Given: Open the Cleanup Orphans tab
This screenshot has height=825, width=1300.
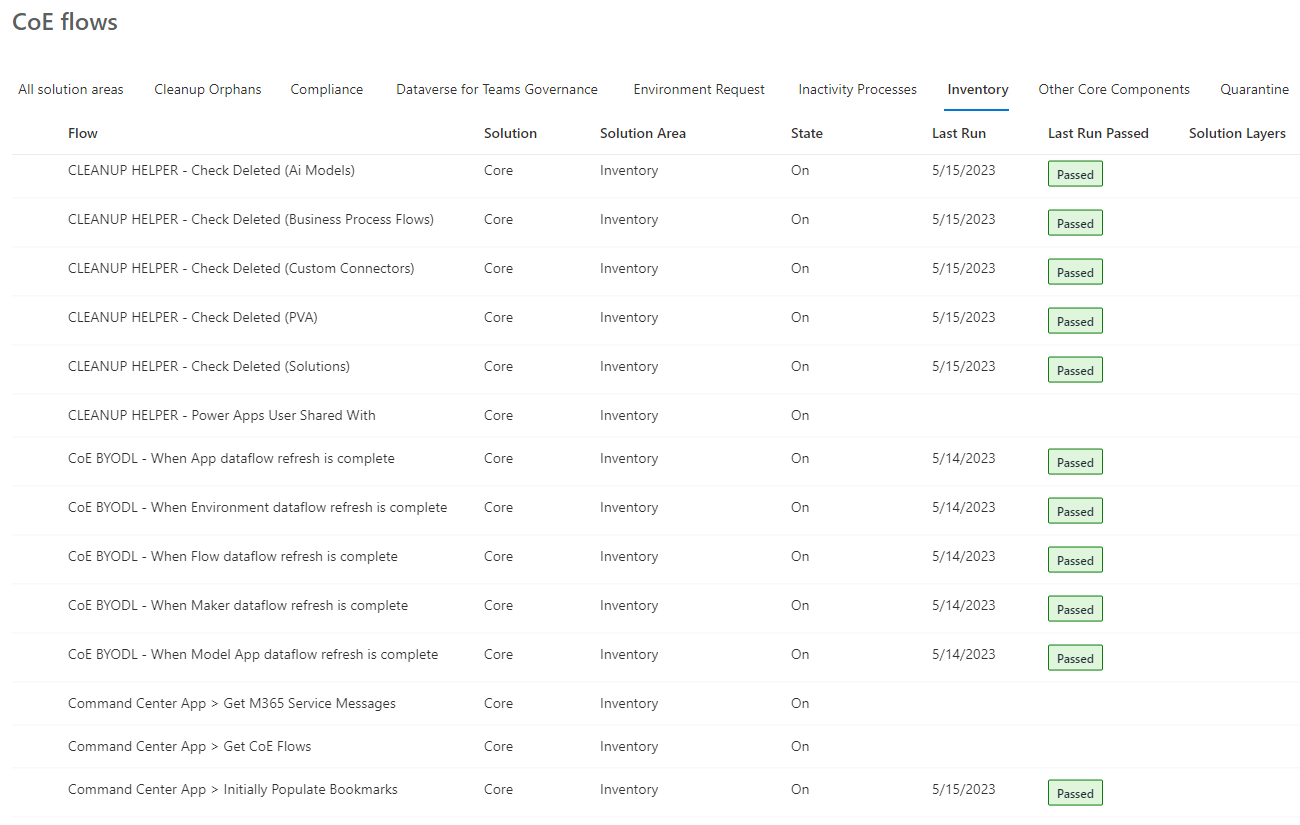Looking at the screenshot, I should tap(207, 89).
